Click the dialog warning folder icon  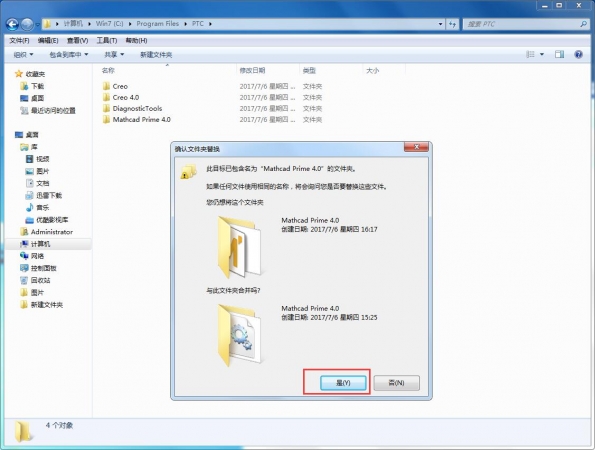pos(188,172)
